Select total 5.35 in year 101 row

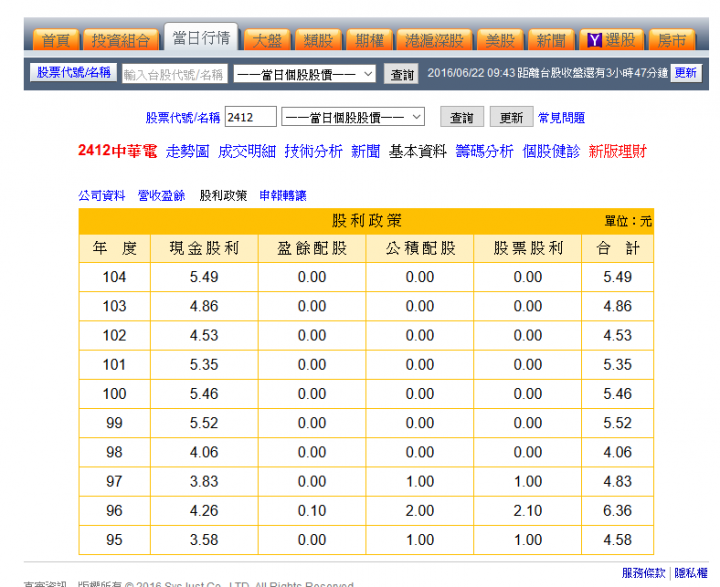tap(618, 365)
